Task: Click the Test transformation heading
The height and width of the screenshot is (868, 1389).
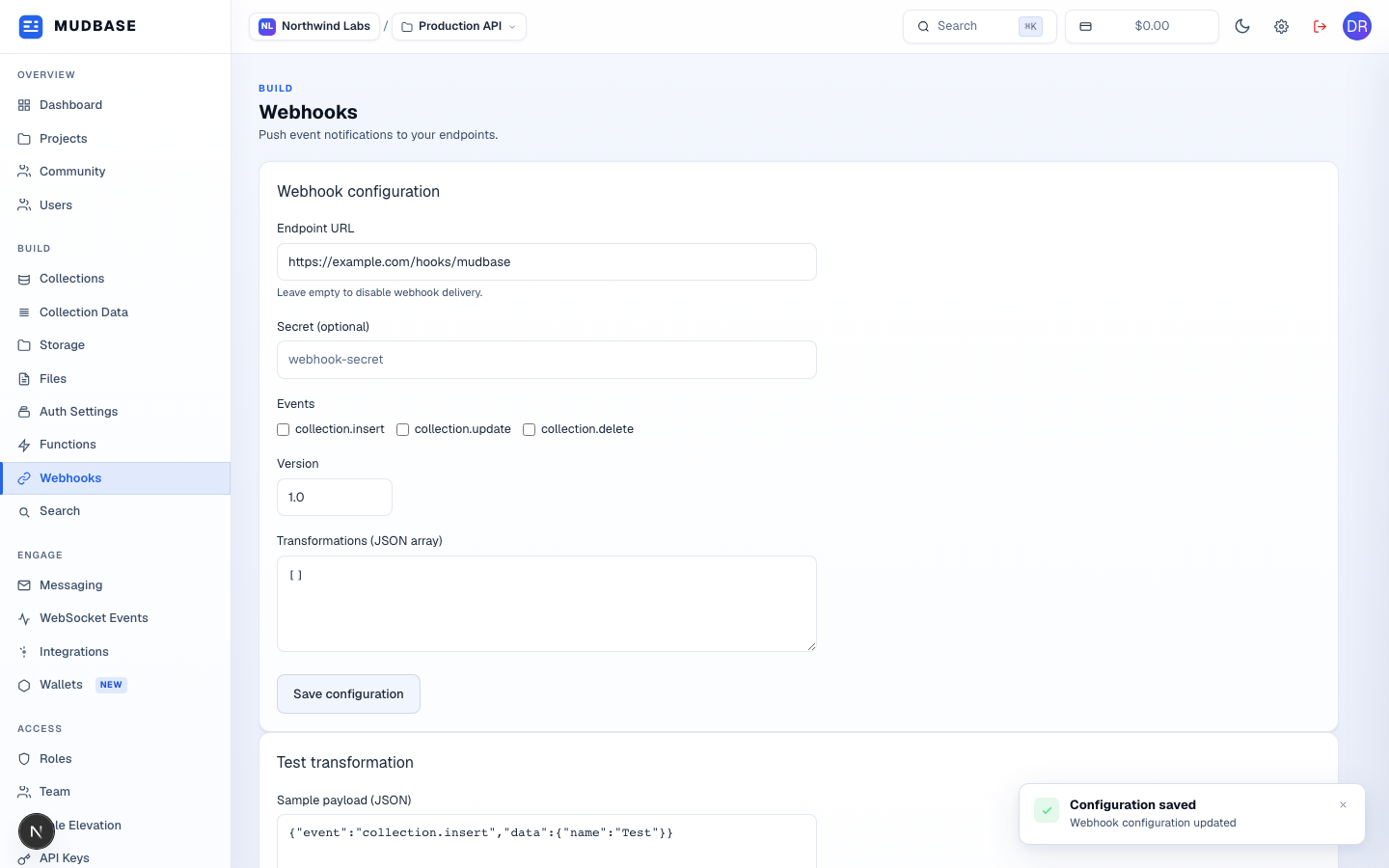Action: [x=345, y=763]
